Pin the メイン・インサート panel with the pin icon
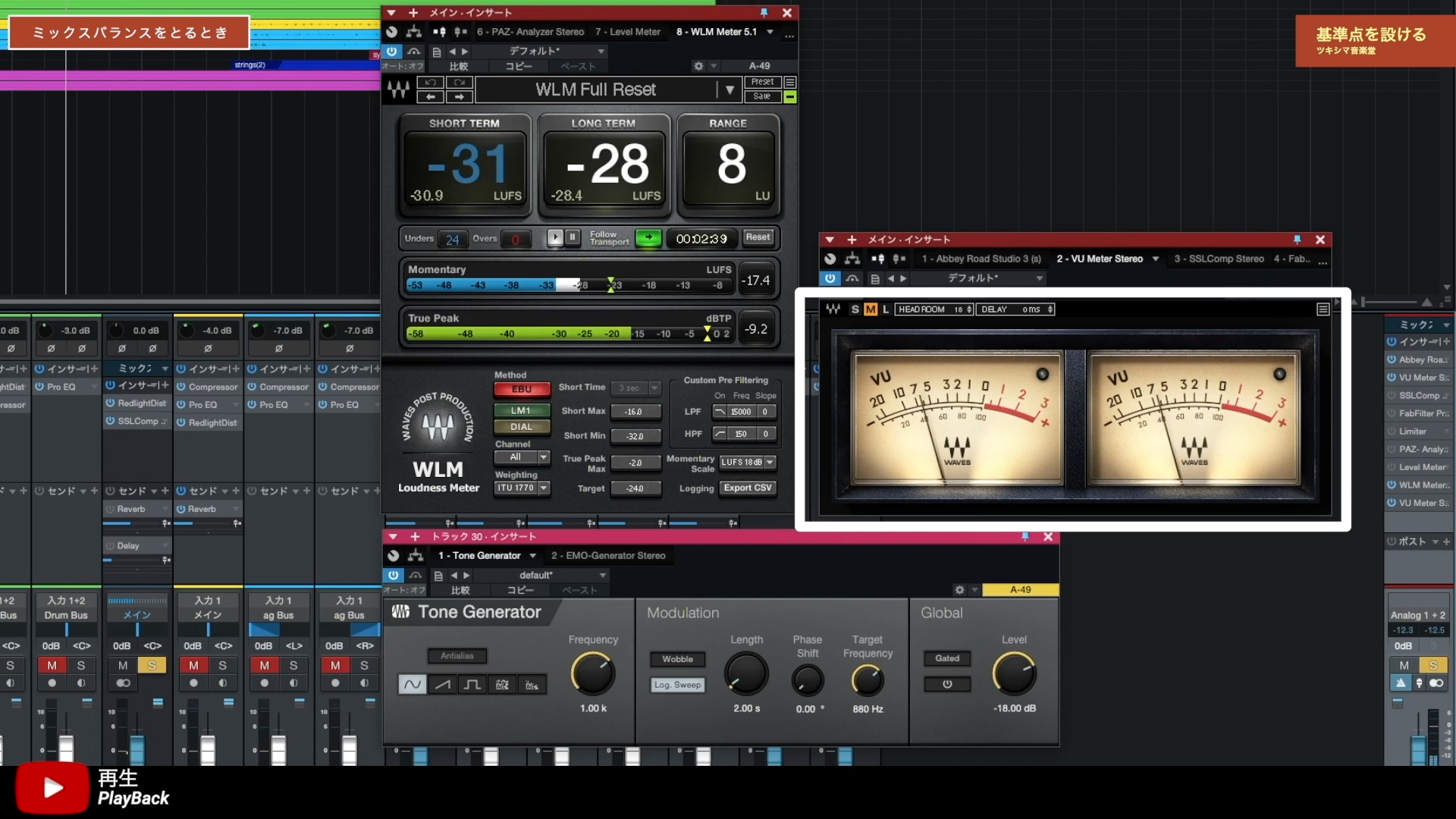The height and width of the screenshot is (819, 1456). [762, 13]
